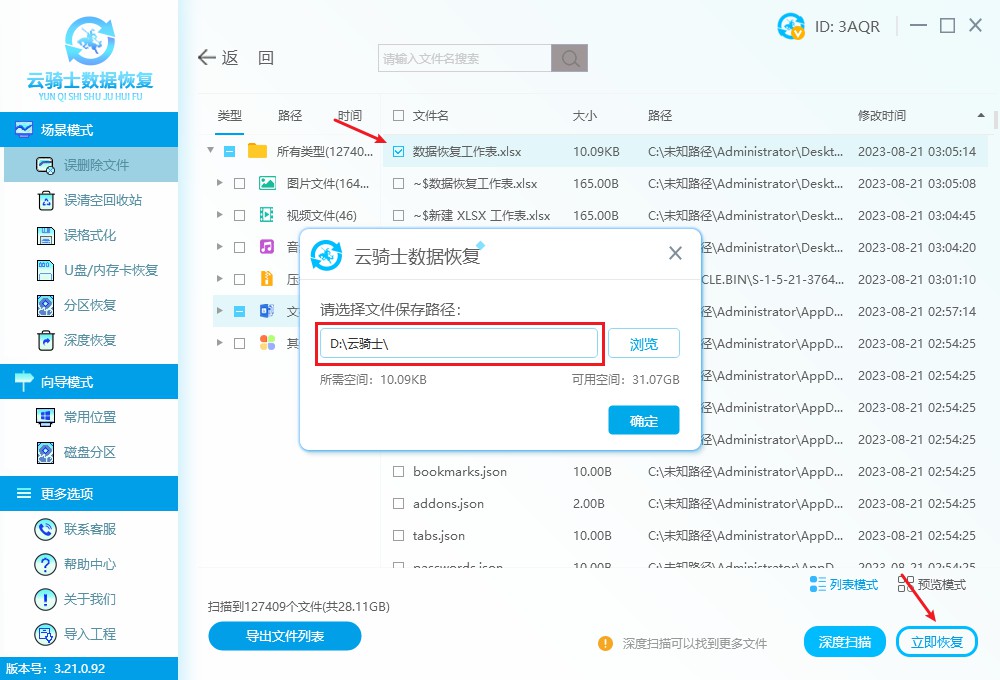
Task: Sort by 修改时间 arrow
Action: tap(981, 115)
